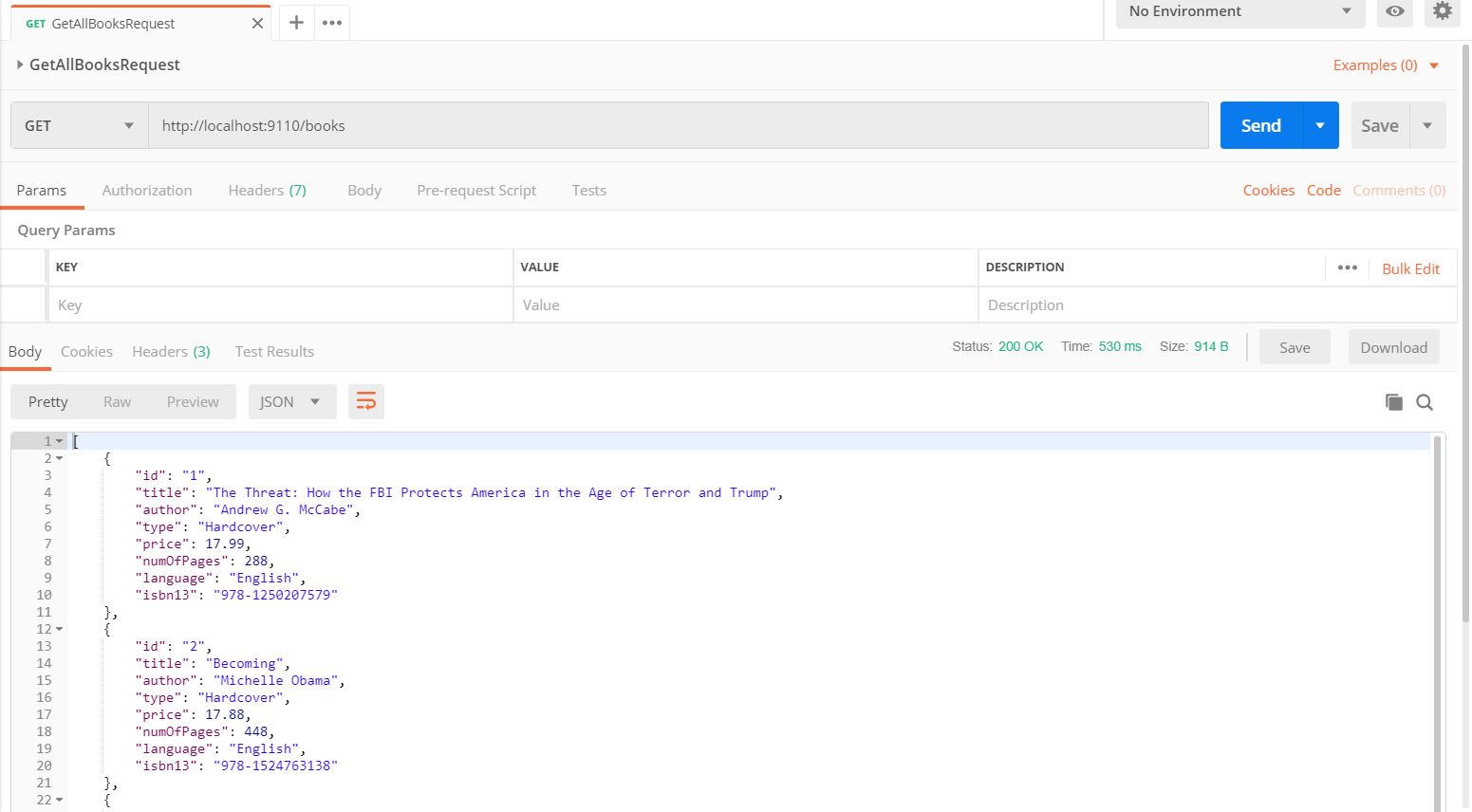The image size is (1472, 812).
Task: Switch to Raw response view
Action: 117,402
